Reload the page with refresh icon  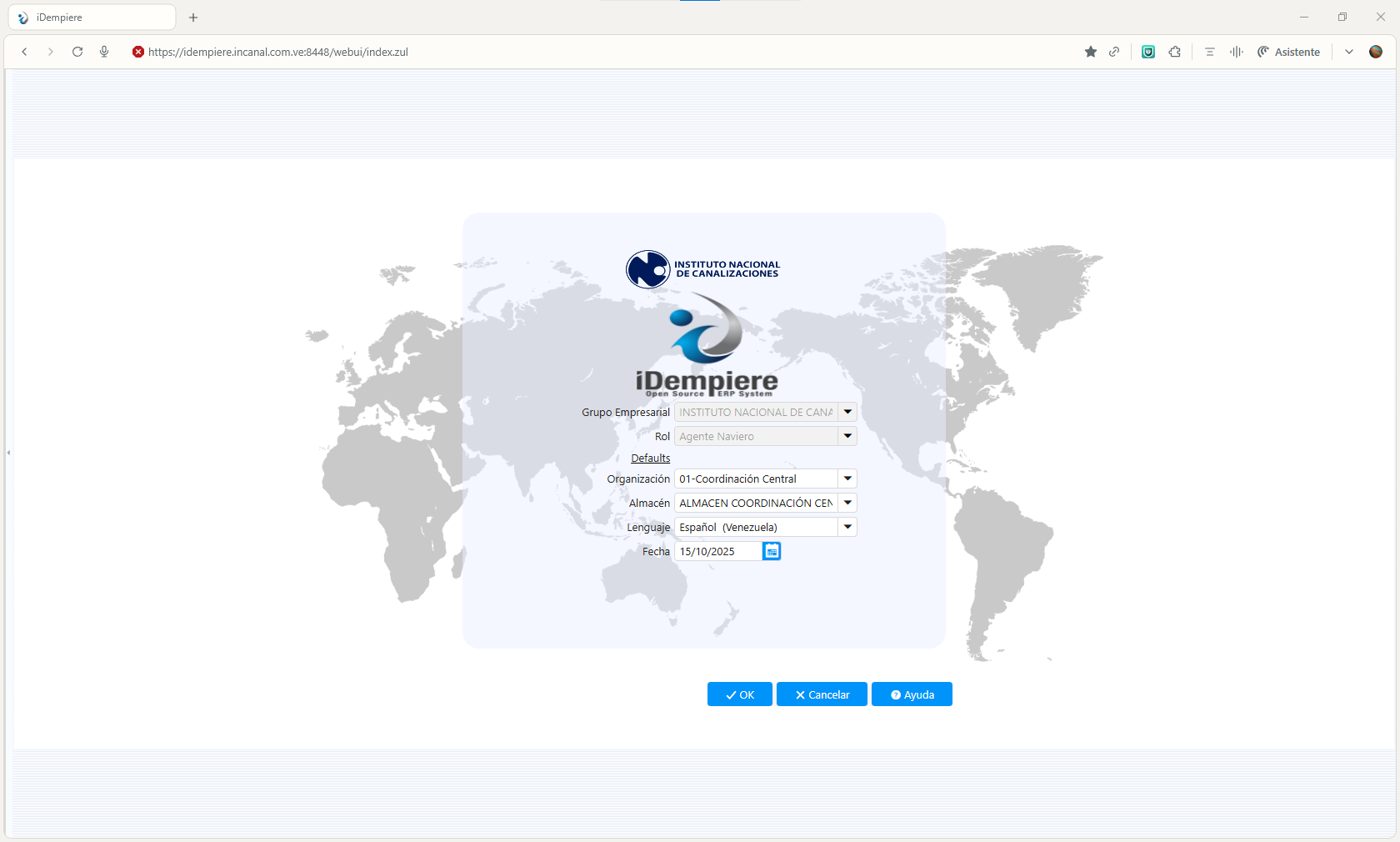coord(77,52)
